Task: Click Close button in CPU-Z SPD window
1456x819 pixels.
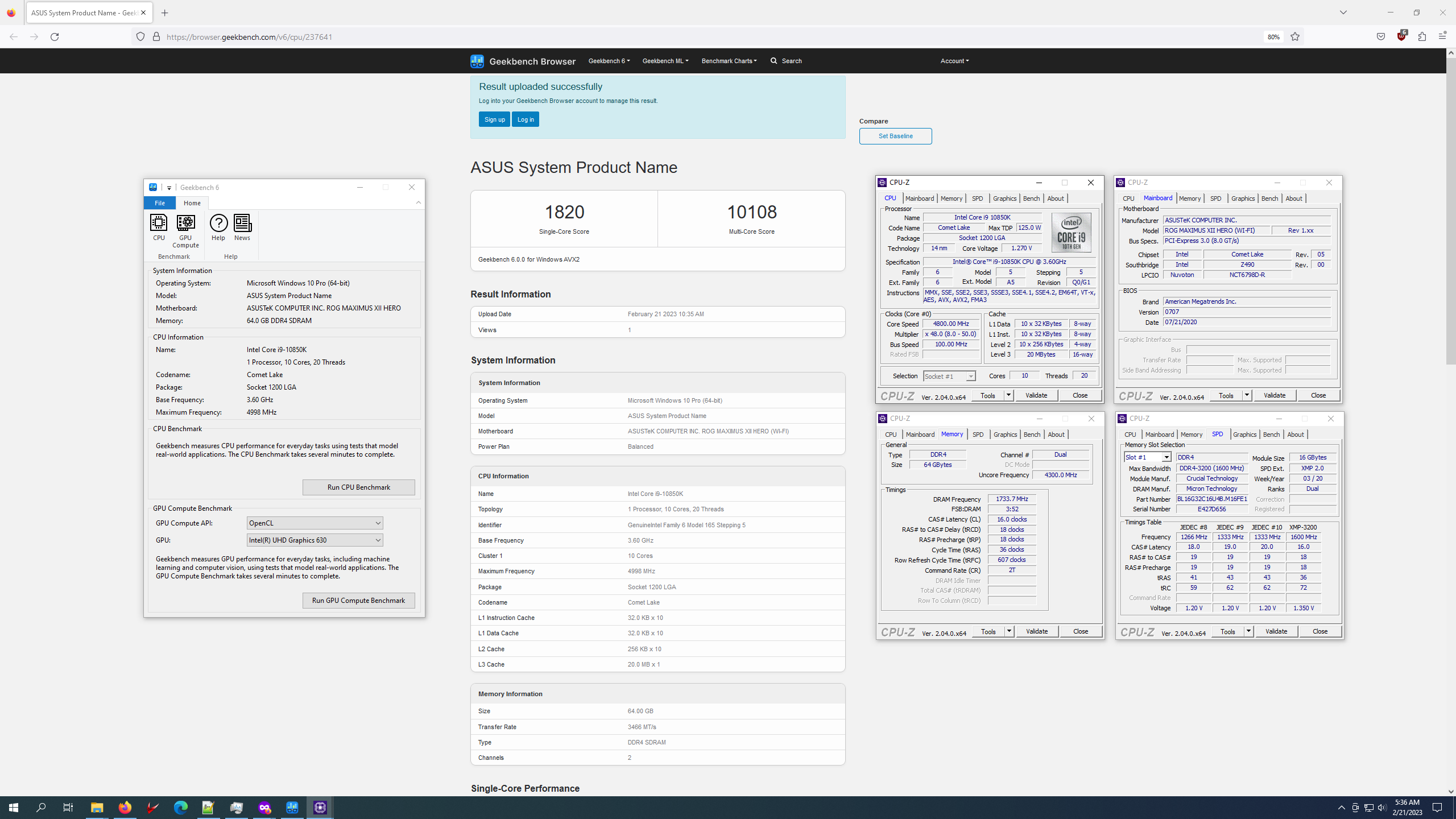Action: (x=1320, y=631)
